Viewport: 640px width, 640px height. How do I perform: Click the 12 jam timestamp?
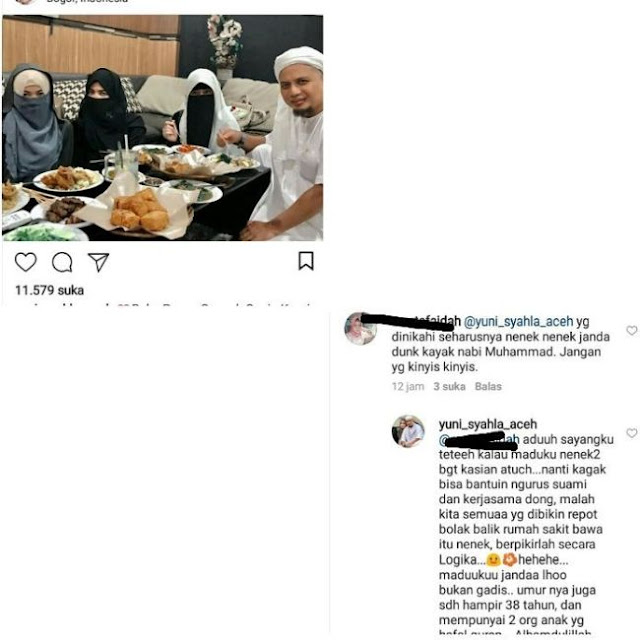coord(408,387)
